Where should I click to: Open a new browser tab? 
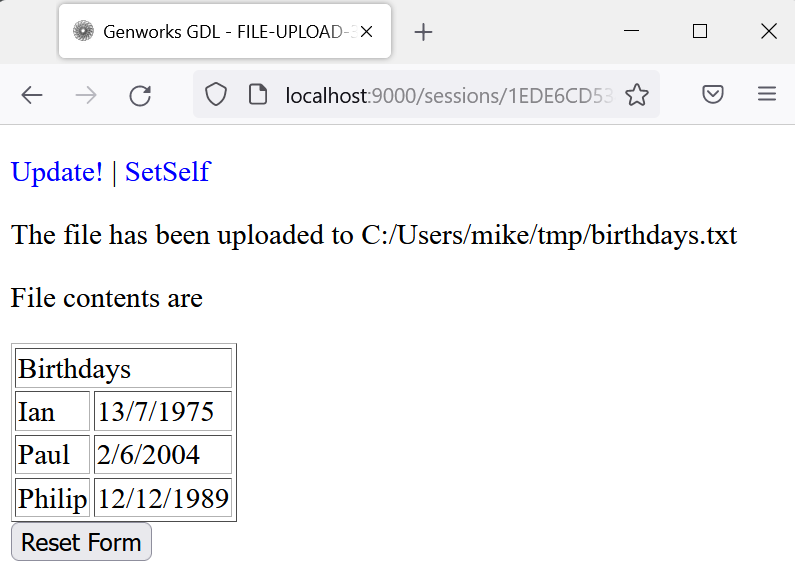click(x=423, y=32)
